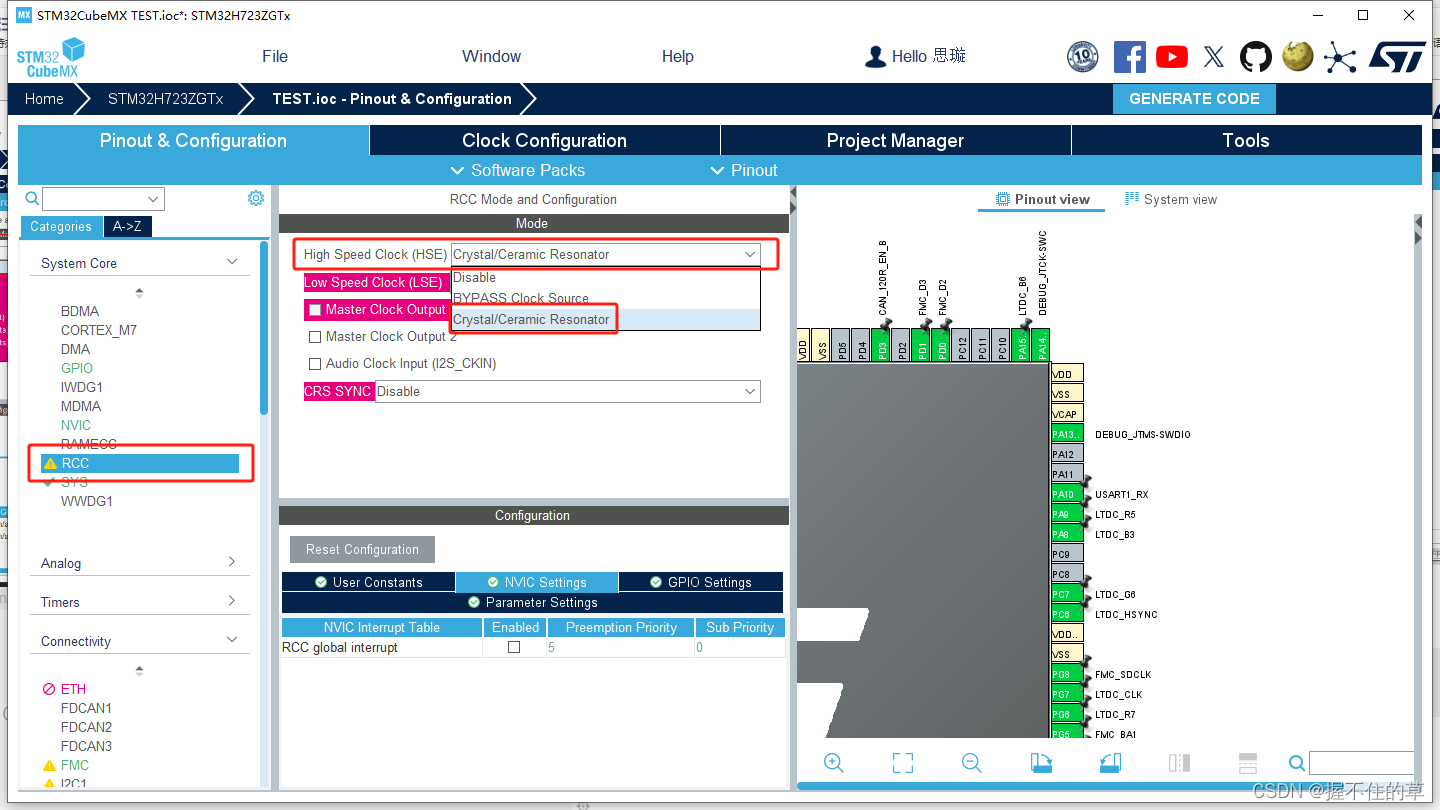Open the Pinout dropdown menu
This screenshot has height=810, width=1440.
(x=744, y=170)
